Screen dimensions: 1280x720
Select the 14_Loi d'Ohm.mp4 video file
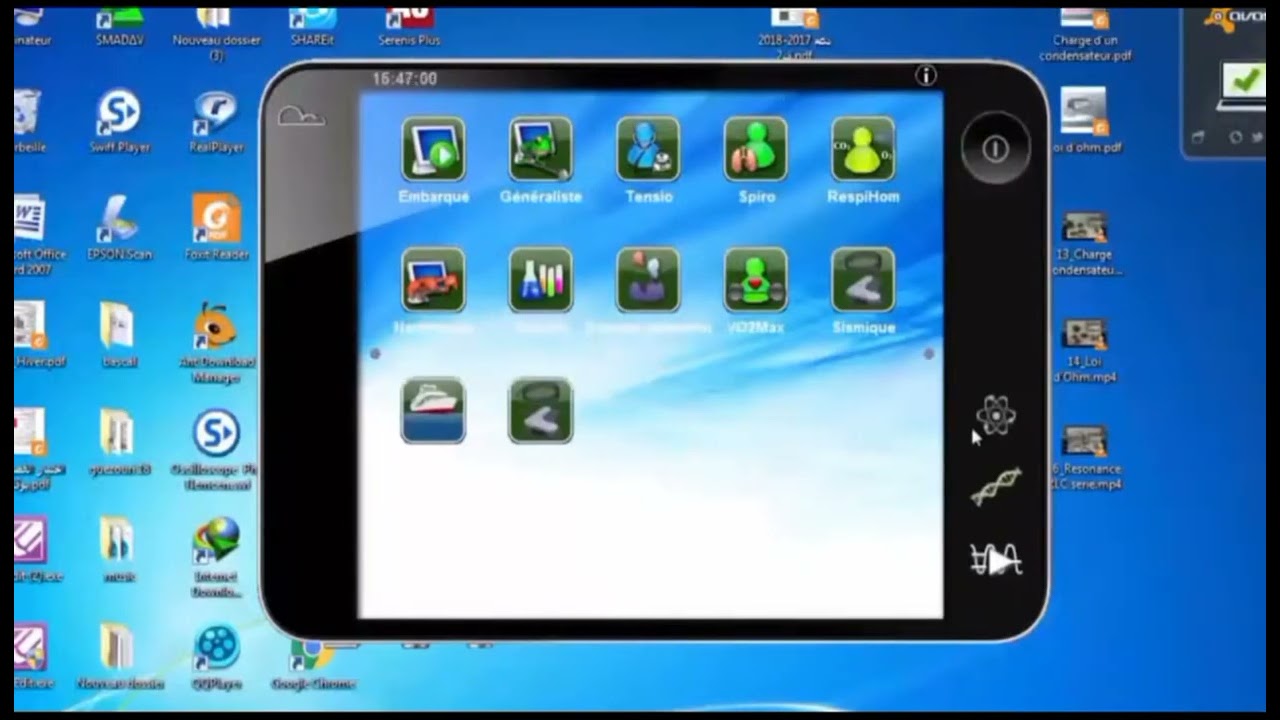tap(1085, 351)
